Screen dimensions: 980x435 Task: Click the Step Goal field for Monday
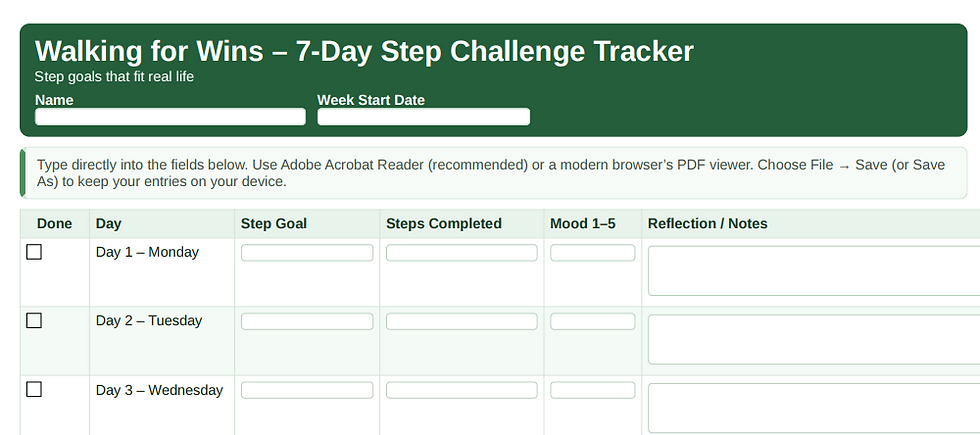click(x=307, y=253)
